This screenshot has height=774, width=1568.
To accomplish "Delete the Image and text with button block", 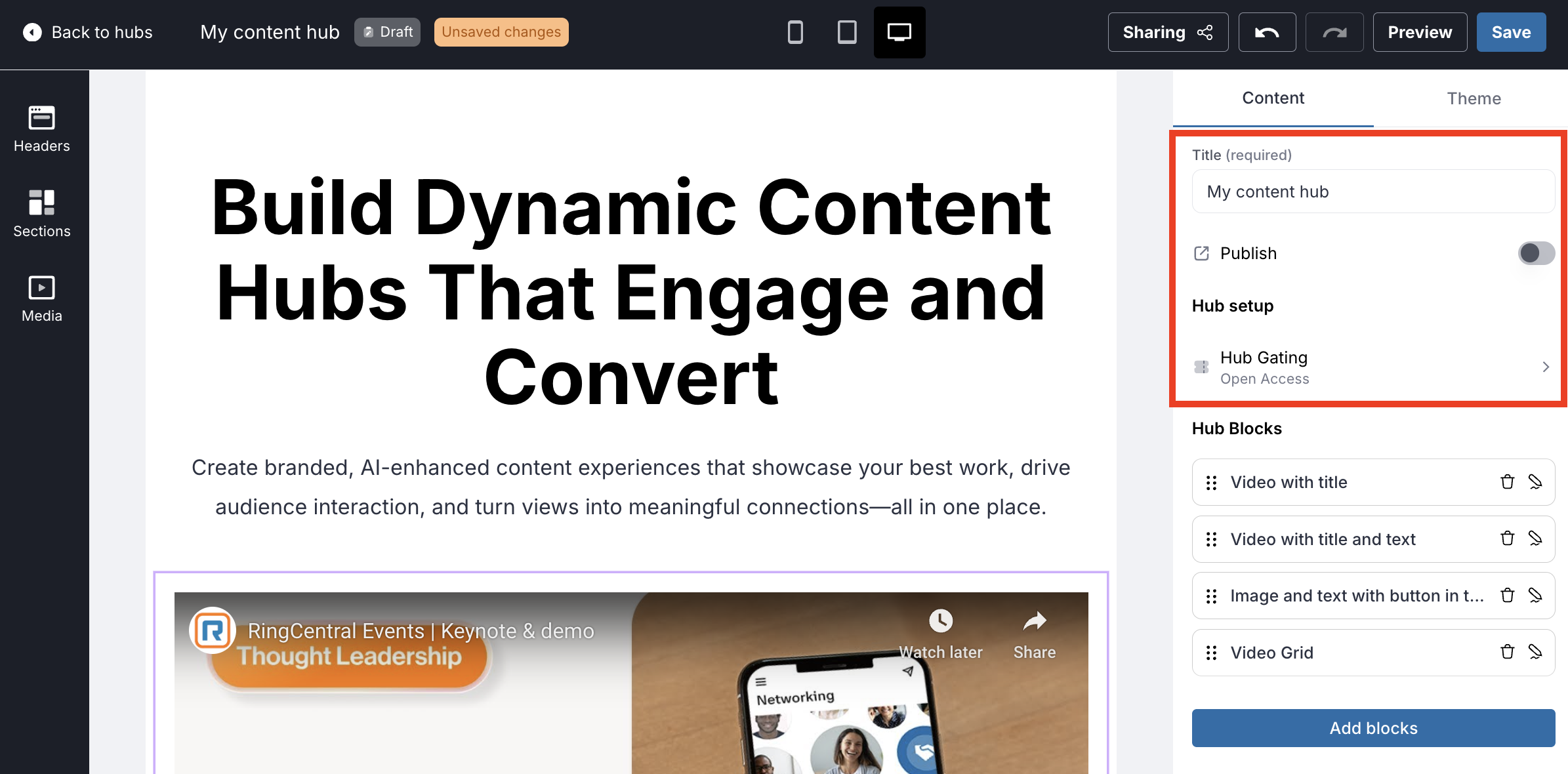I will (x=1507, y=596).
